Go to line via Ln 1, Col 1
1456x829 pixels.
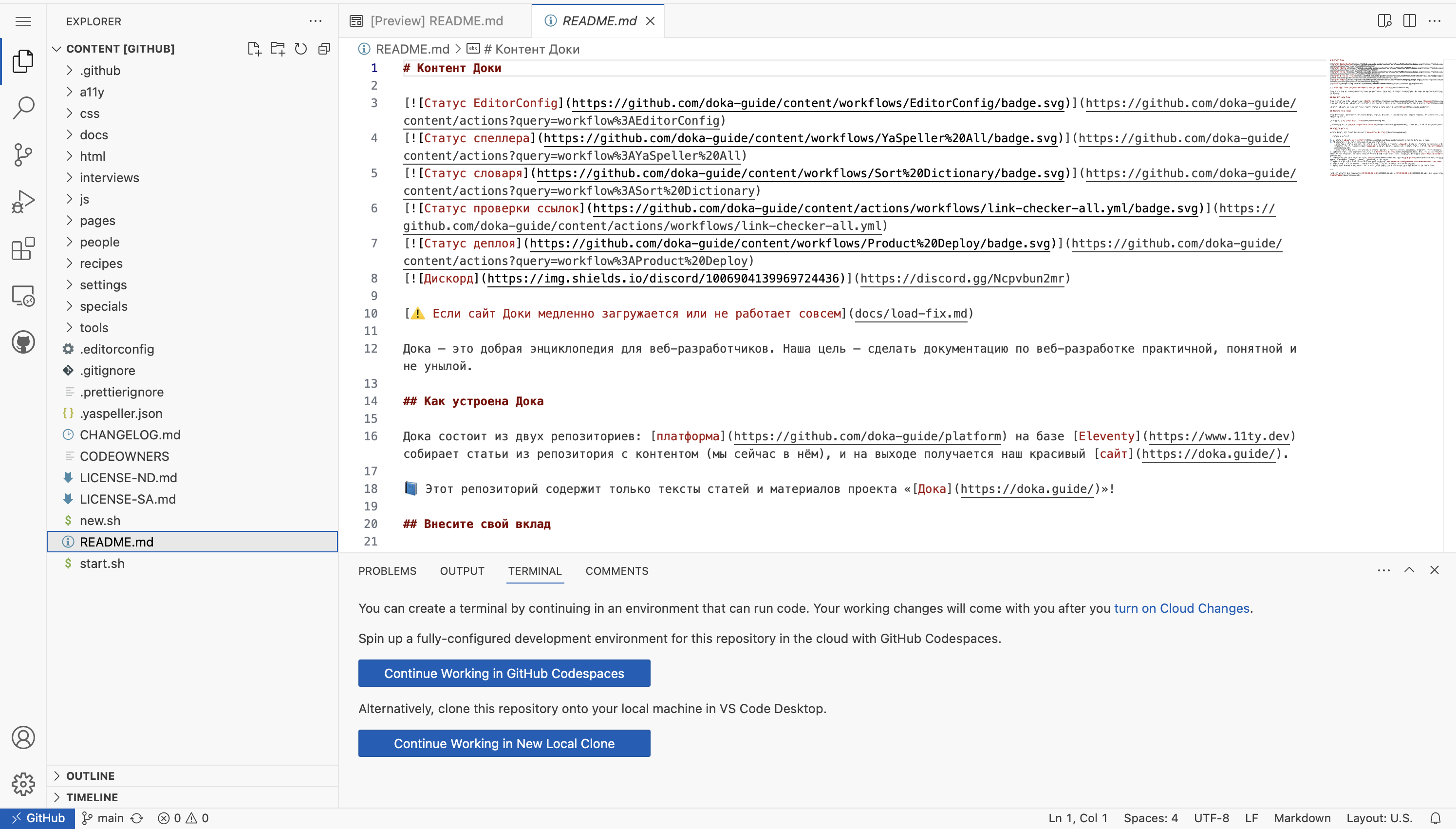pyautogui.click(x=1078, y=818)
